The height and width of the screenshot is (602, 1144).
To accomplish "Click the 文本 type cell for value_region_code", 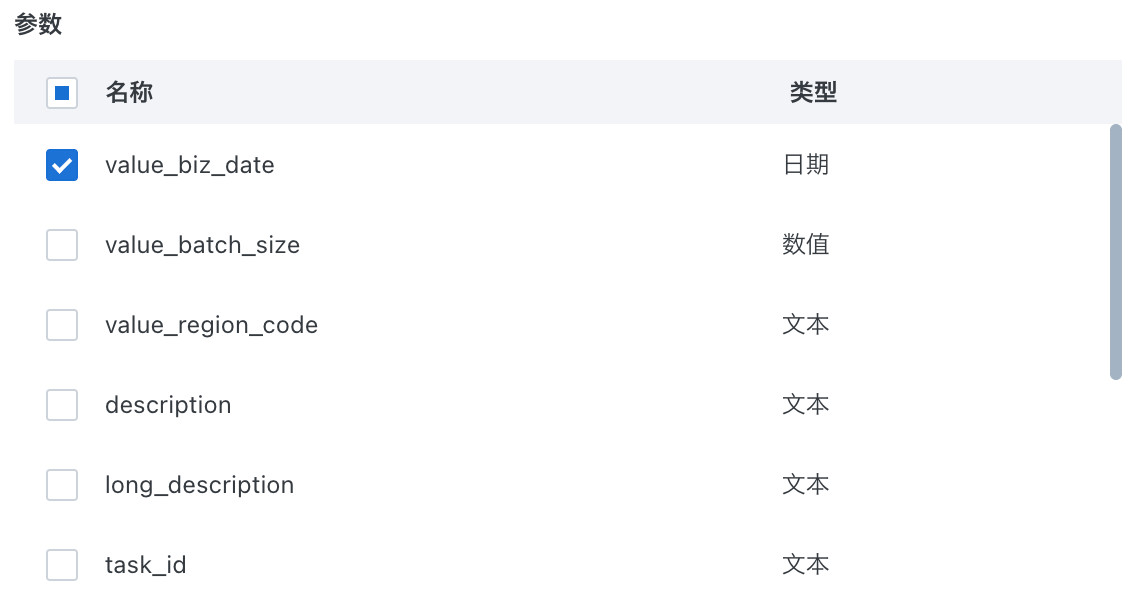I will click(x=806, y=325).
